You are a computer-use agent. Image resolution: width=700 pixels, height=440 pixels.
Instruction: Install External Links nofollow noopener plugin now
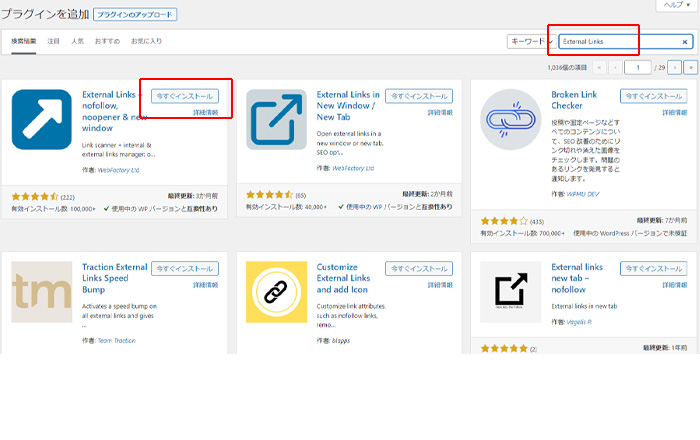(x=185, y=96)
